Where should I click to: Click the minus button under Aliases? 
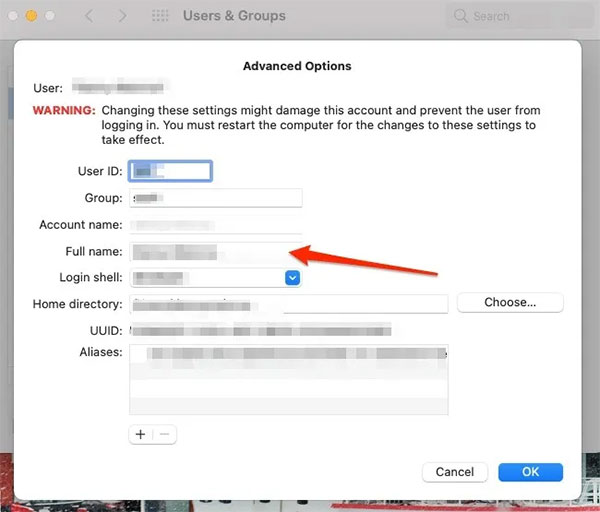[x=165, y=434]
